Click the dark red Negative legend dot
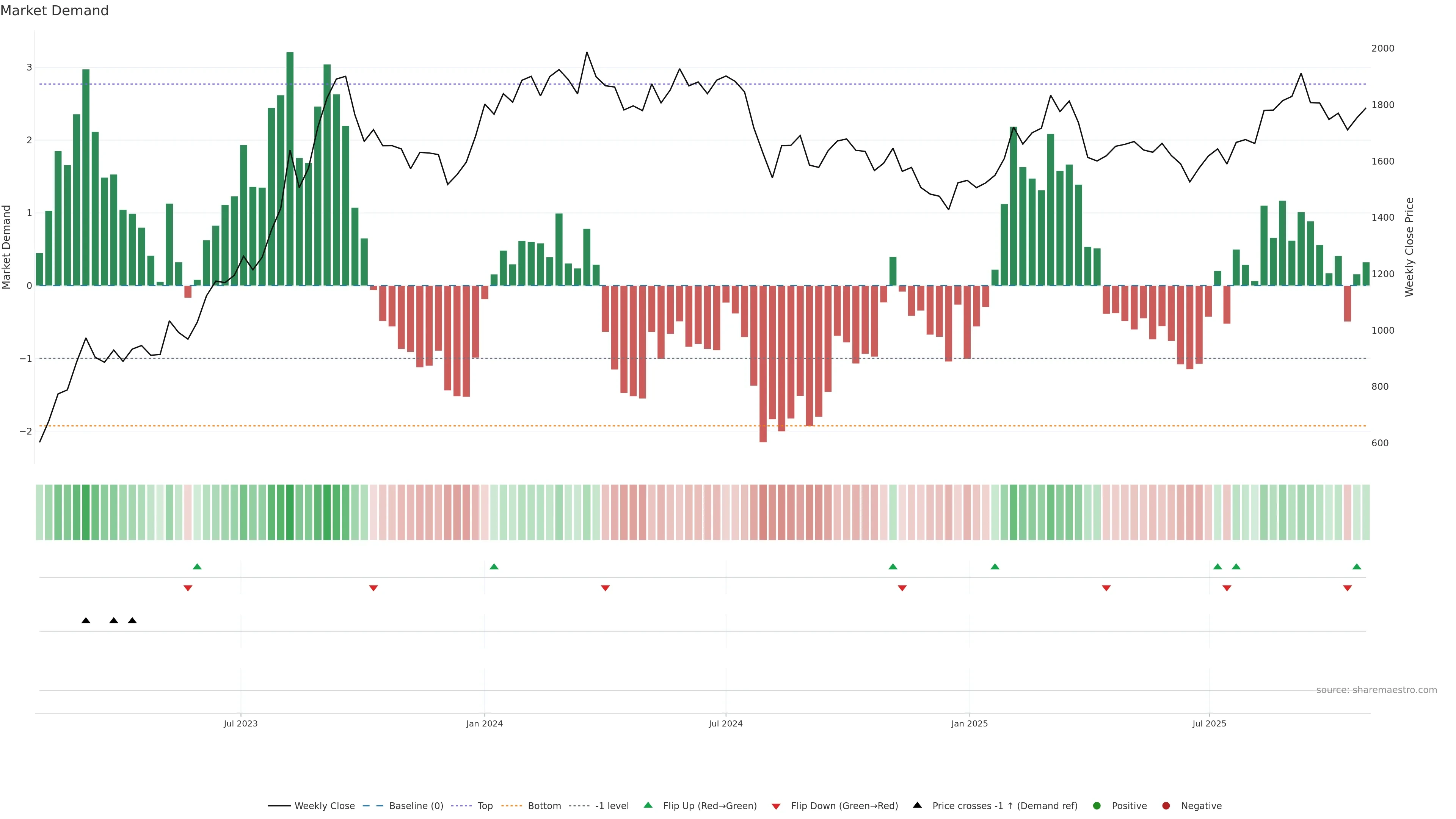Screen dimensions: 1456x819 tap(1166, 806)
